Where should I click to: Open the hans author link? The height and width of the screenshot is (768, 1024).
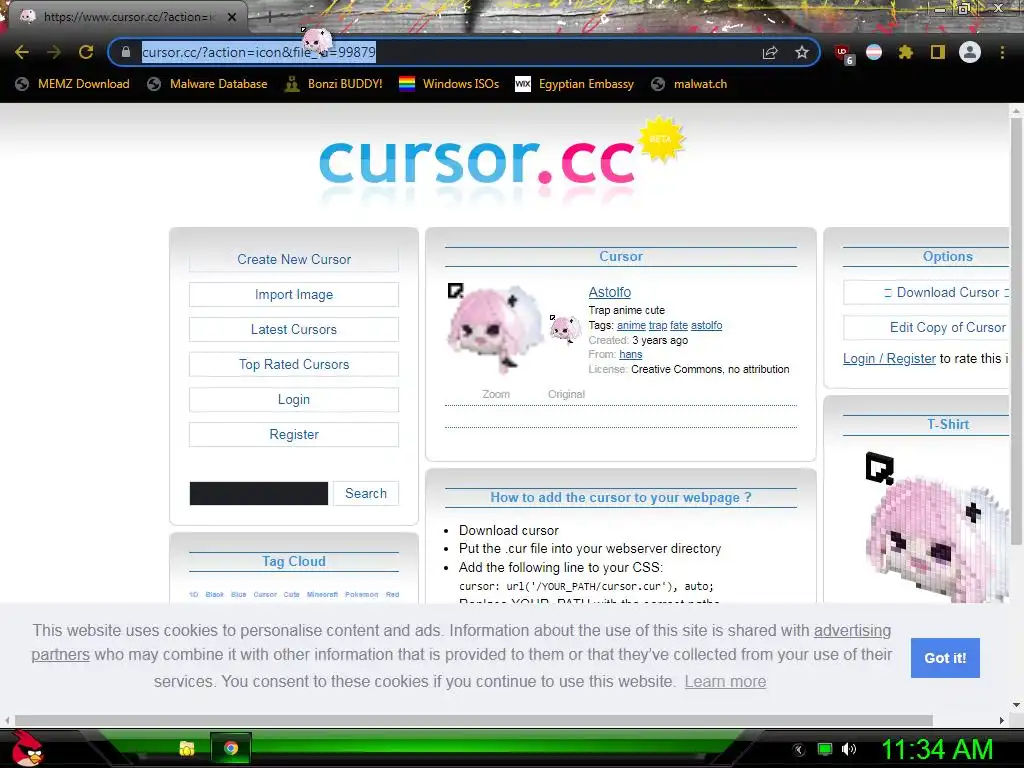[630, 354]
